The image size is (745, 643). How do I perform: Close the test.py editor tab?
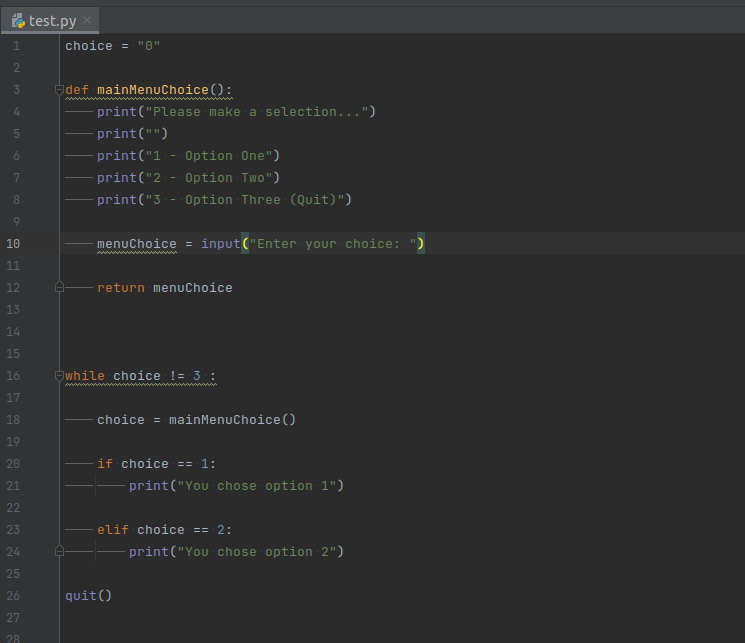(86, 21)
